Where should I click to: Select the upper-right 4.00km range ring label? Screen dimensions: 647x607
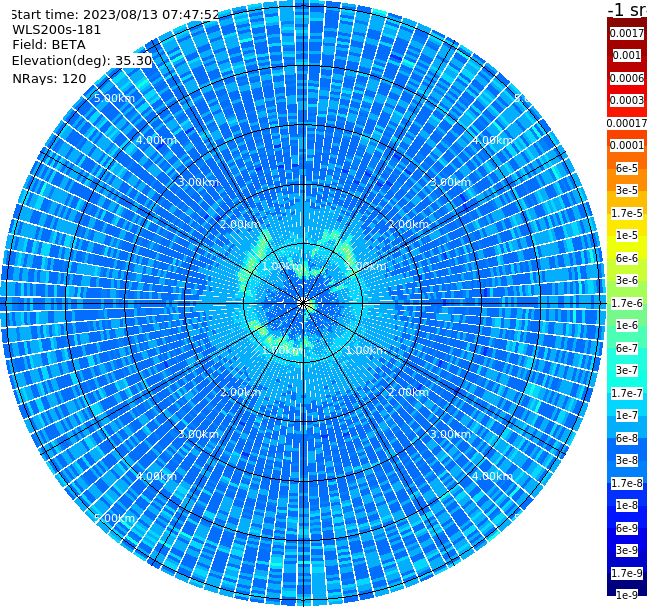click(x=492, y=140)
